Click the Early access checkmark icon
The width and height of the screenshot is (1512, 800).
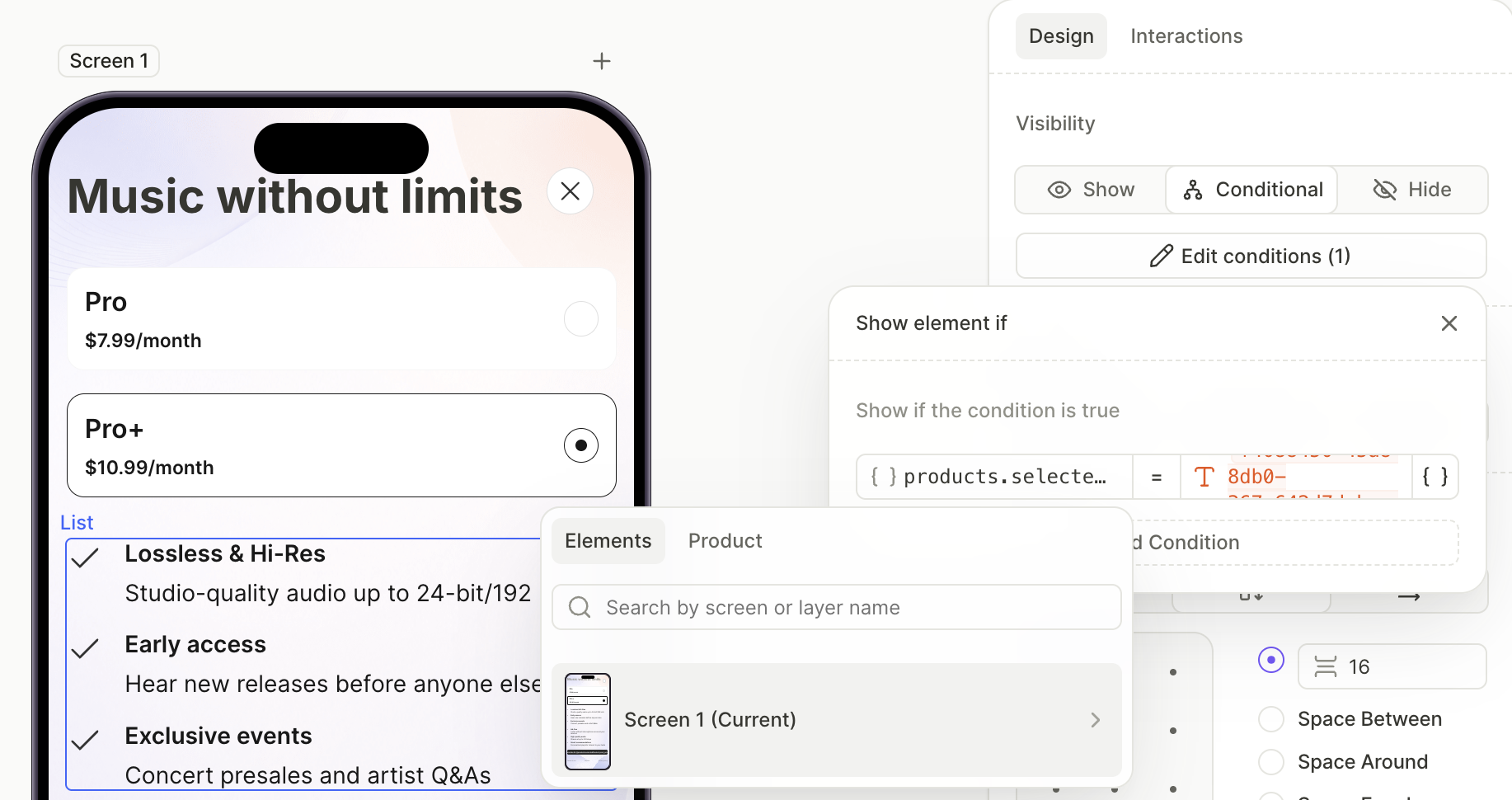(85, 649)
